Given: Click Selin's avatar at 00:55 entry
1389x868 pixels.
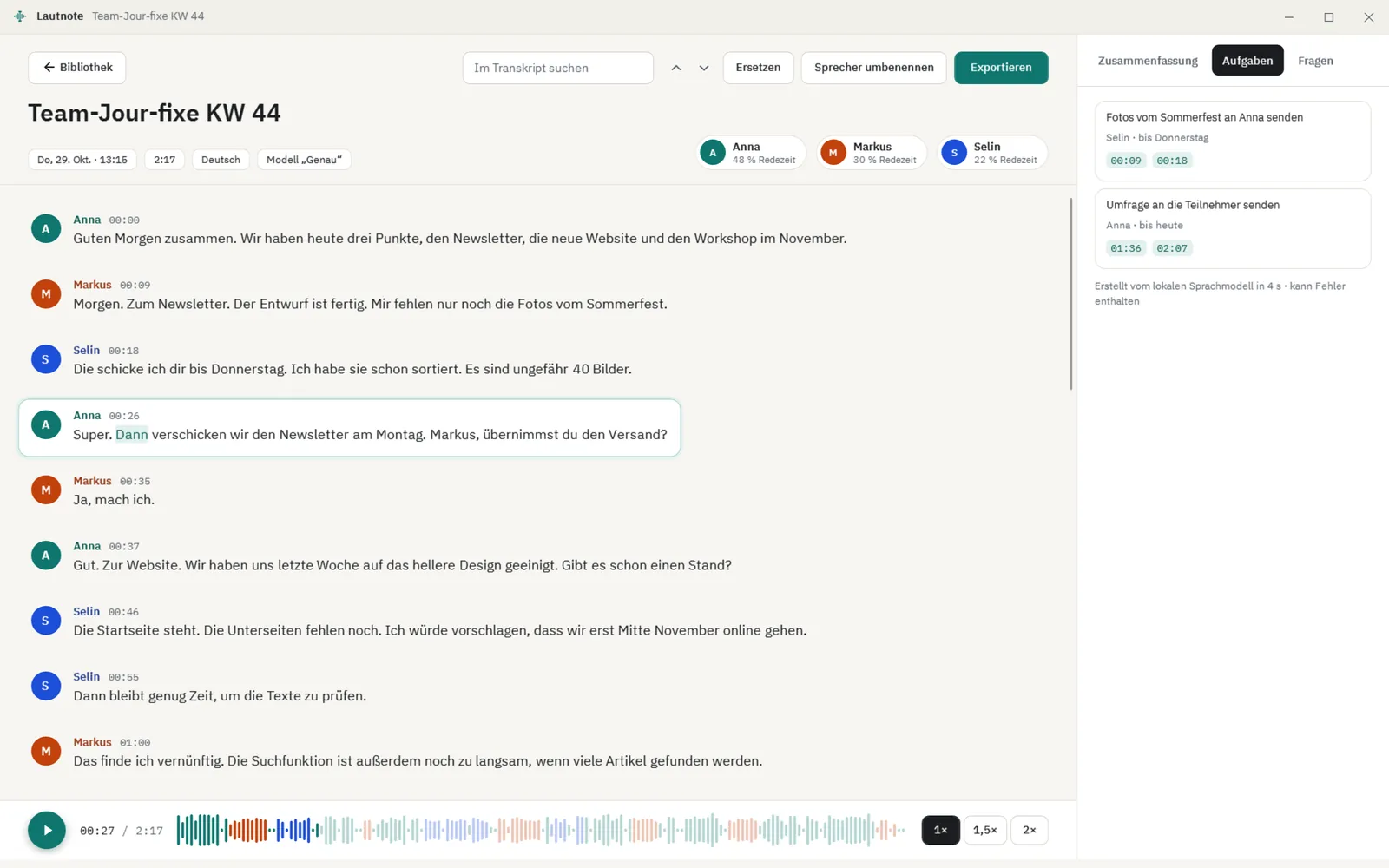Looking at the screenshot, I should coord(46,686).
